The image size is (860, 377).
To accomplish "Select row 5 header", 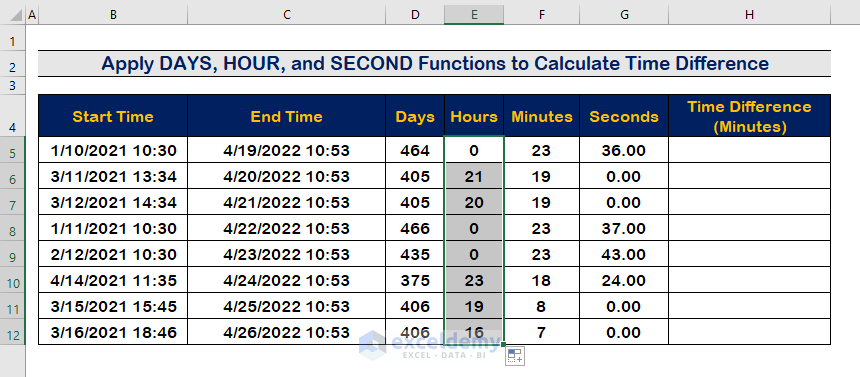I will [13, 150].
